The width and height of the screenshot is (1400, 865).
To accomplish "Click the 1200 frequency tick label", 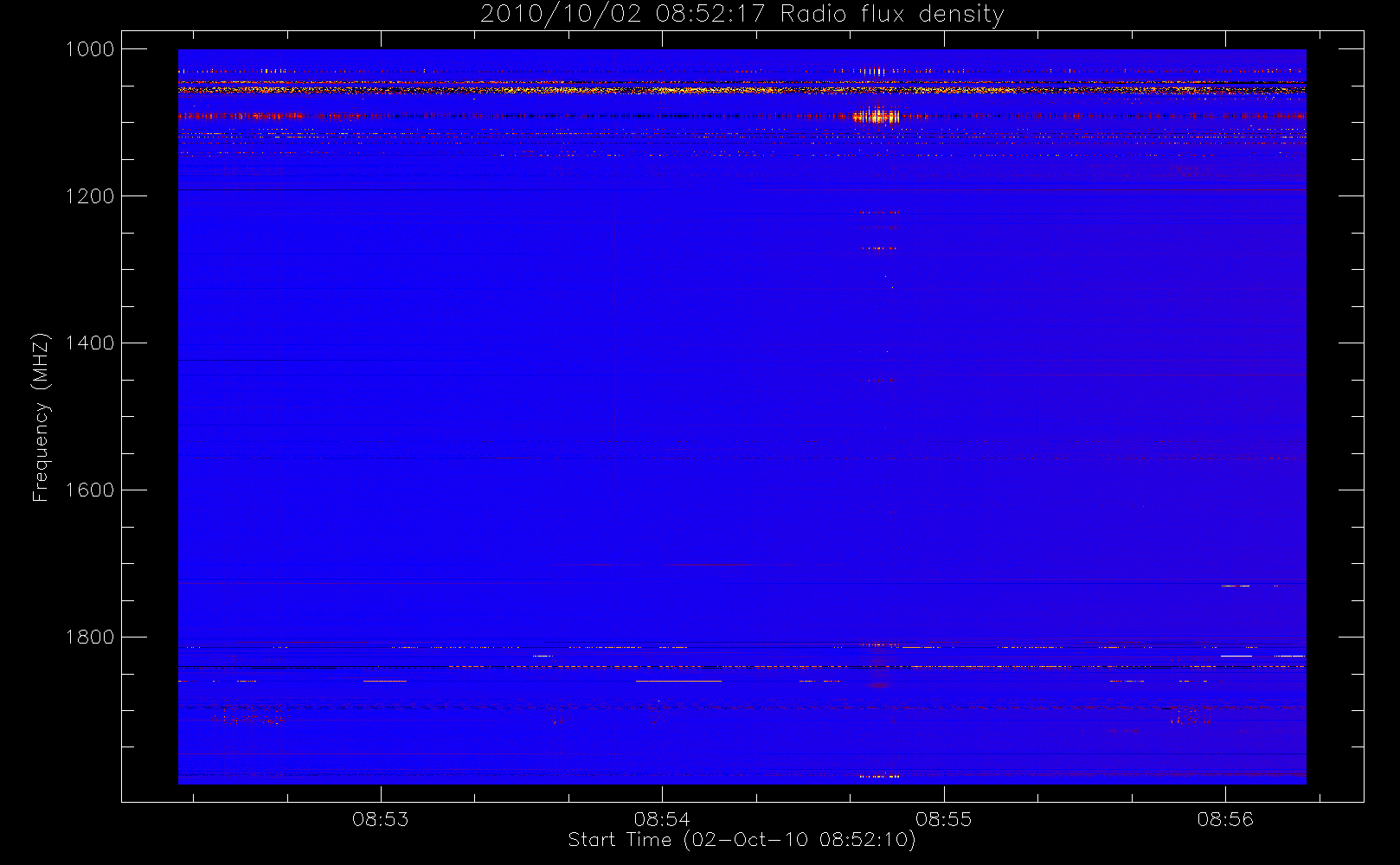I will pyautogui.click(x=90, y=196).
